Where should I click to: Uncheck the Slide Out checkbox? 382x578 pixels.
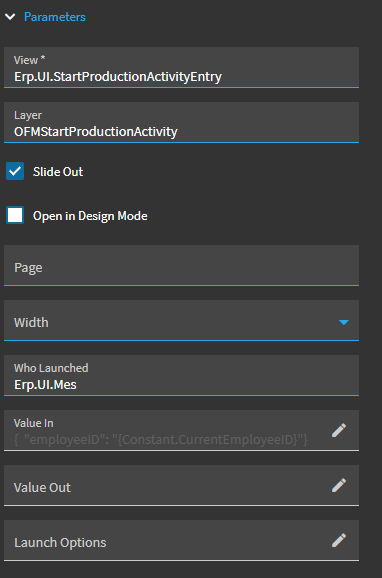click(15, 171)
